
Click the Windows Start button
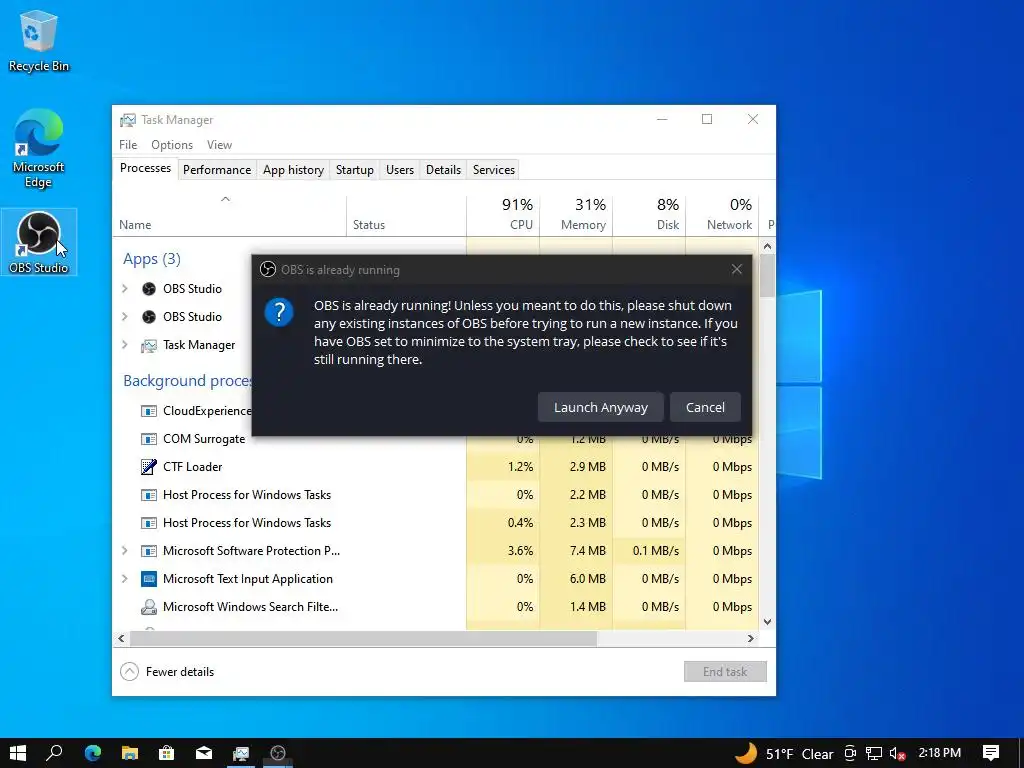pos(18,753)
